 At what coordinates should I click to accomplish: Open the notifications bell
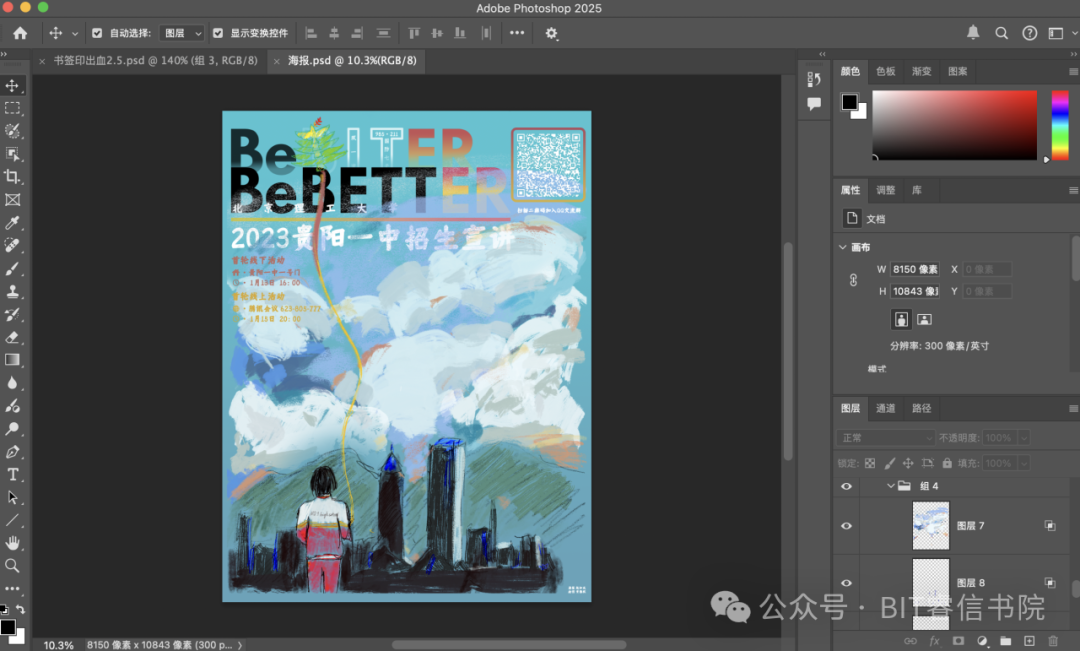point(973,32)
